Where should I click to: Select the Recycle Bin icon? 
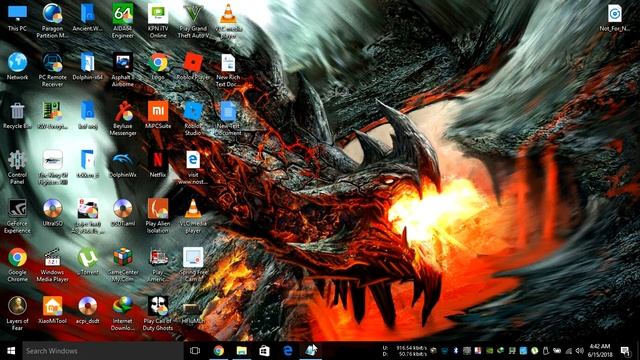[17, 116]
